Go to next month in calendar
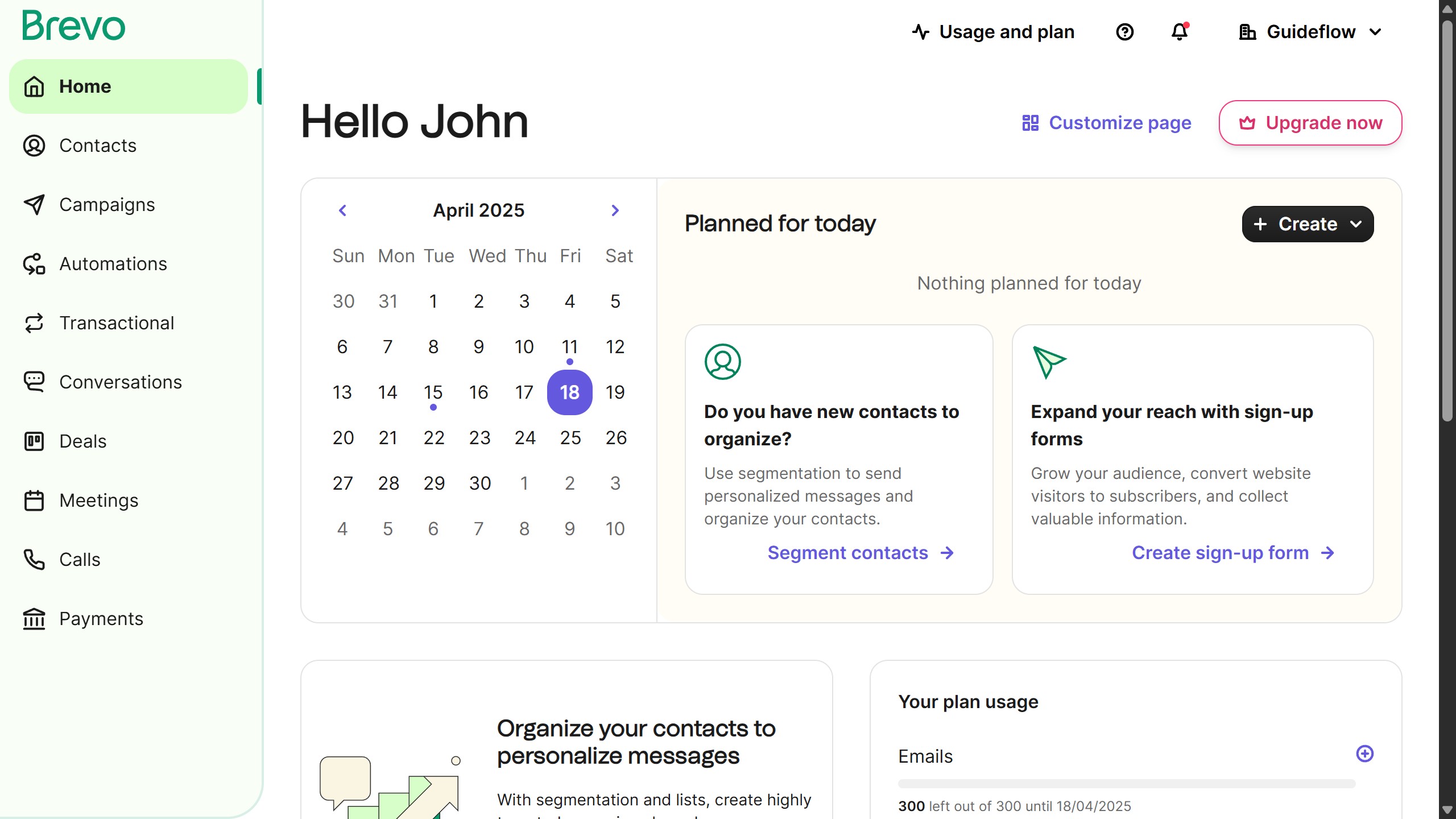1456x819 pixels. pos(615,210)
